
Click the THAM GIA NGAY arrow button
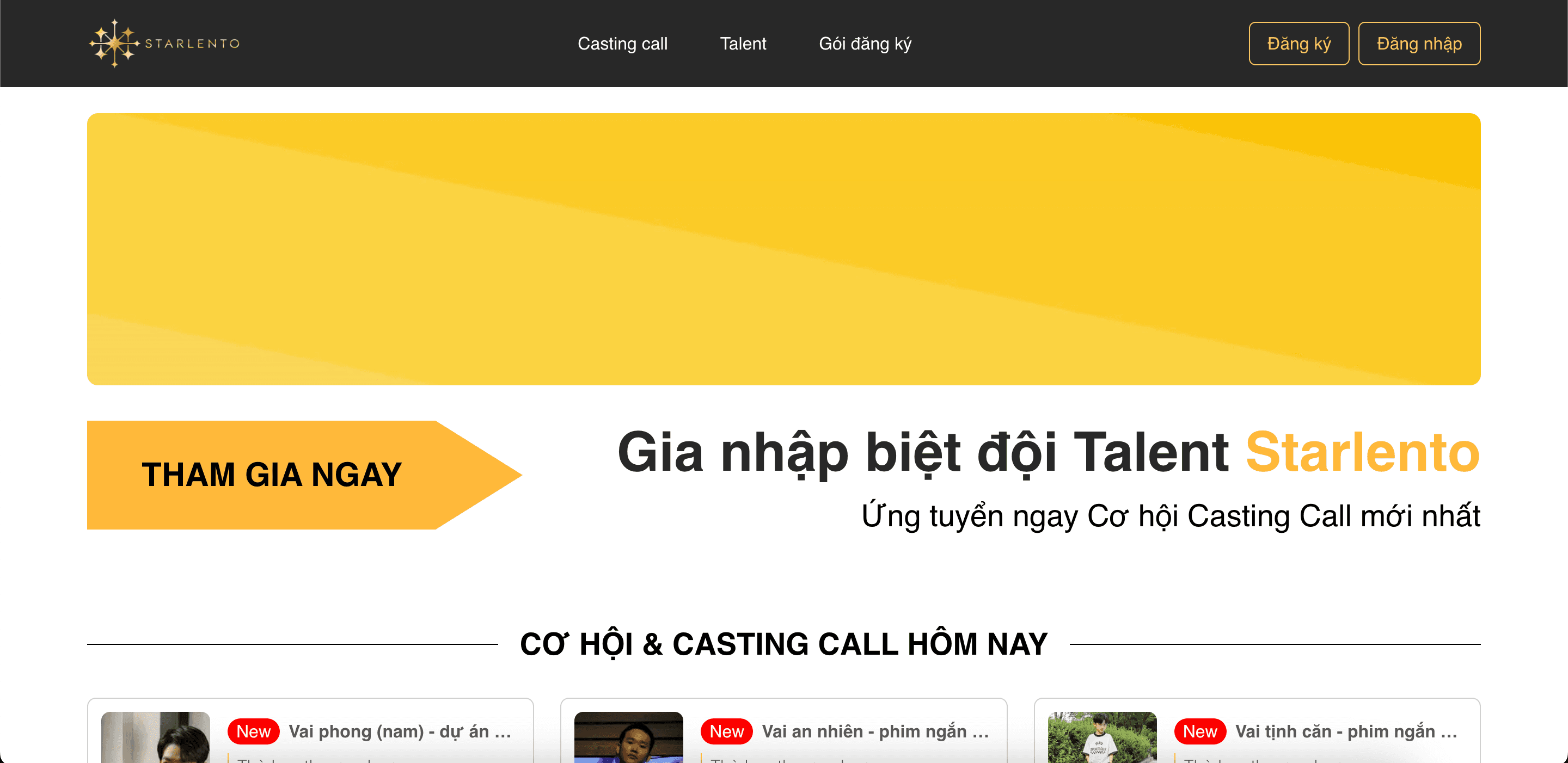[304, 475]
